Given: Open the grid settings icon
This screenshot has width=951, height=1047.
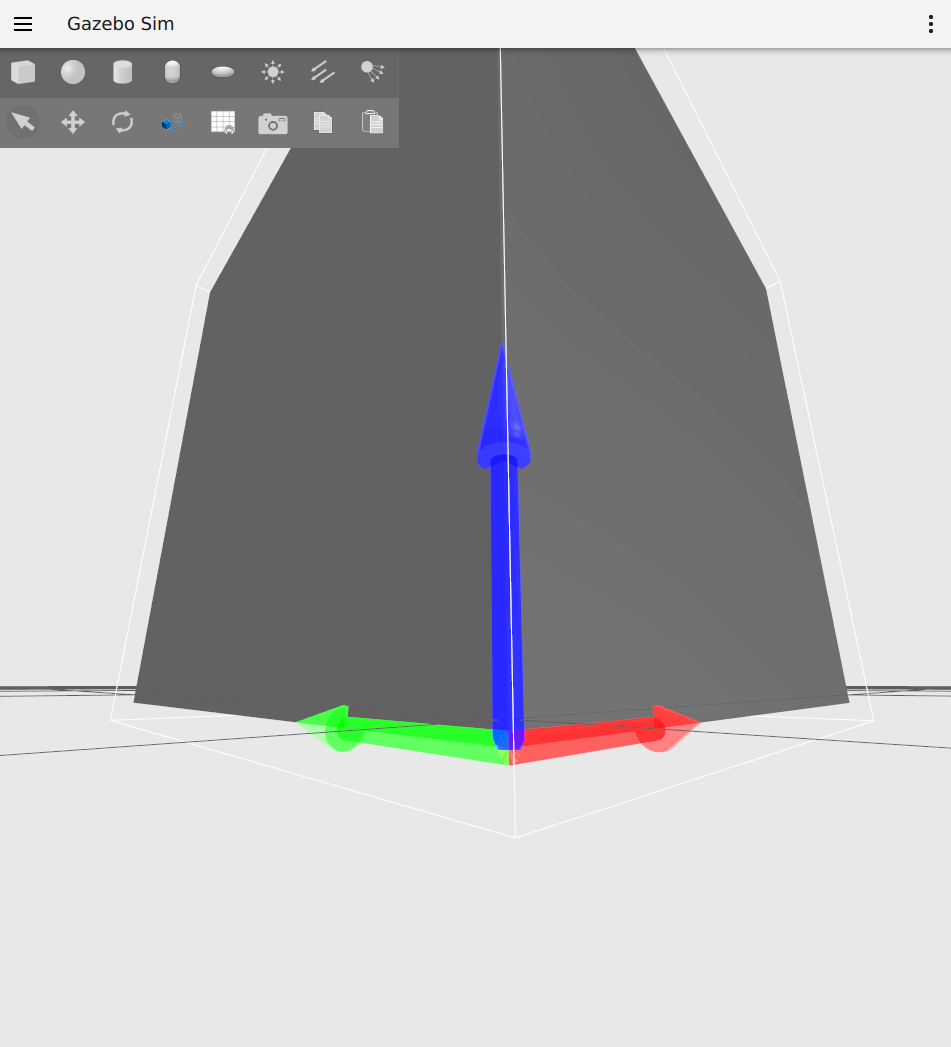Looking at the screenshot, I should pyautogui.click(x=223, y=122).
